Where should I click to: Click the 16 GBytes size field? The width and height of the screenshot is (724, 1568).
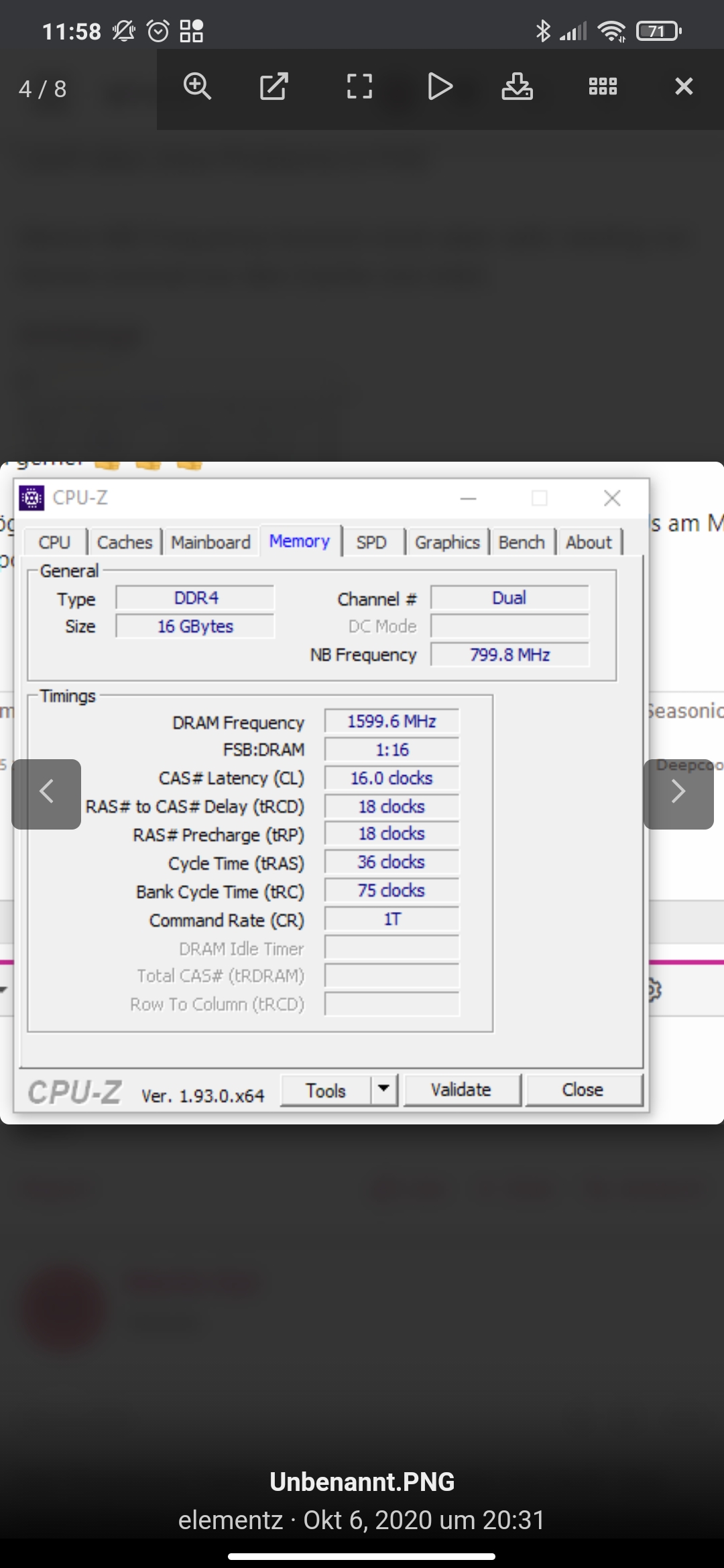195,627
